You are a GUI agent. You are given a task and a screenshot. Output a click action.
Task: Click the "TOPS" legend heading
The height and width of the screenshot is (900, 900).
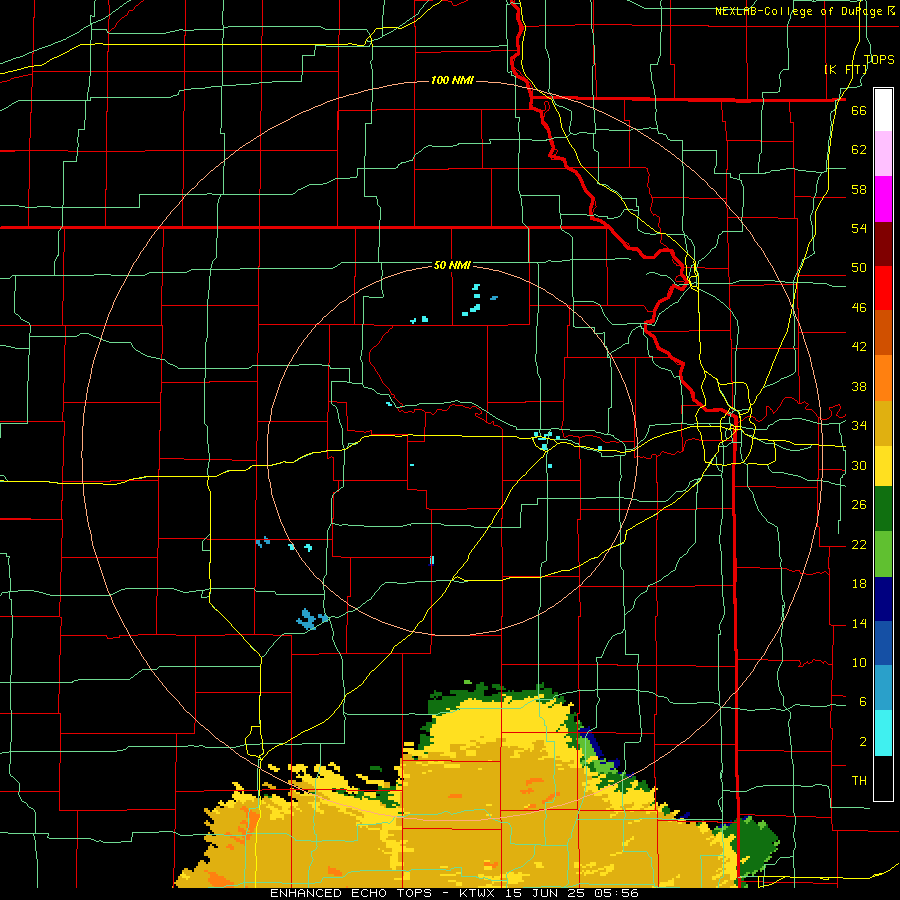tap(879, 59)
